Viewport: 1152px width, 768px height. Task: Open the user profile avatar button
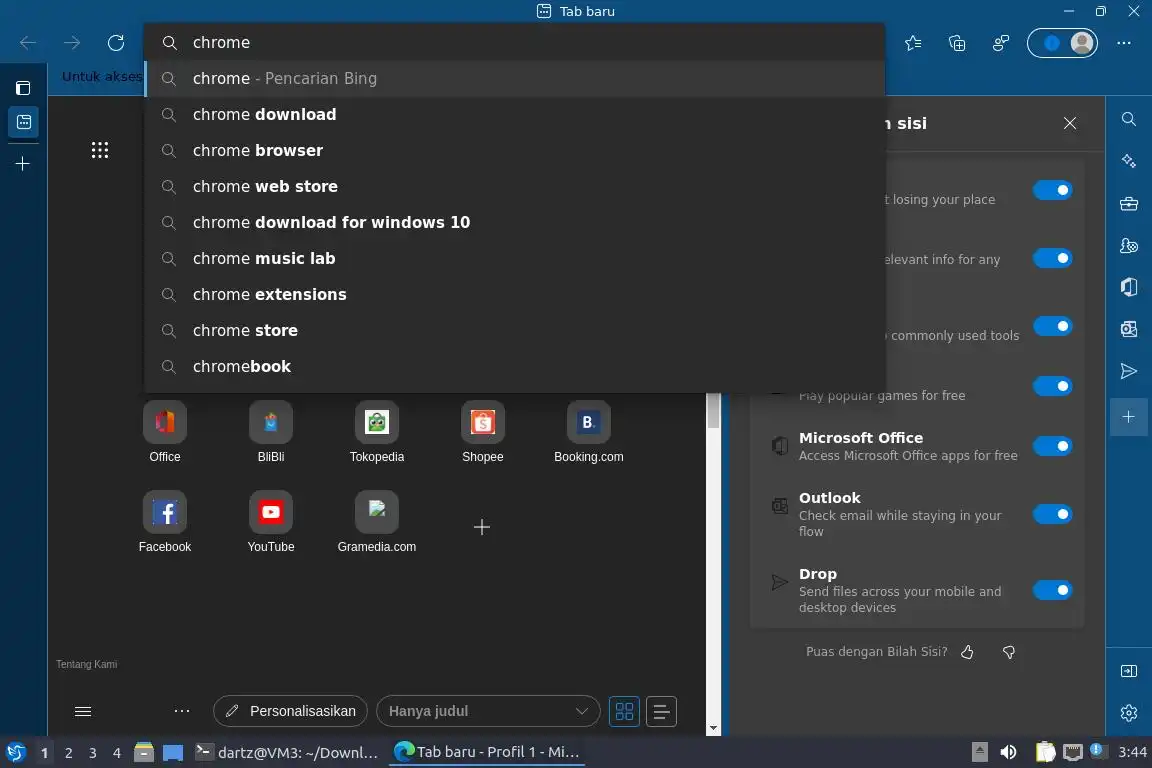[x=1081, y=43]
